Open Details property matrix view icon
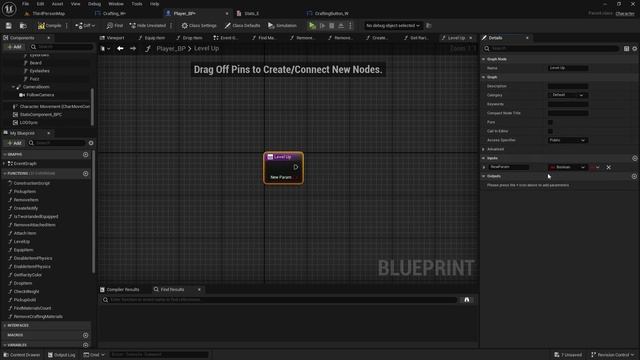This screenshot has width=640, height=360. (627, 49)
